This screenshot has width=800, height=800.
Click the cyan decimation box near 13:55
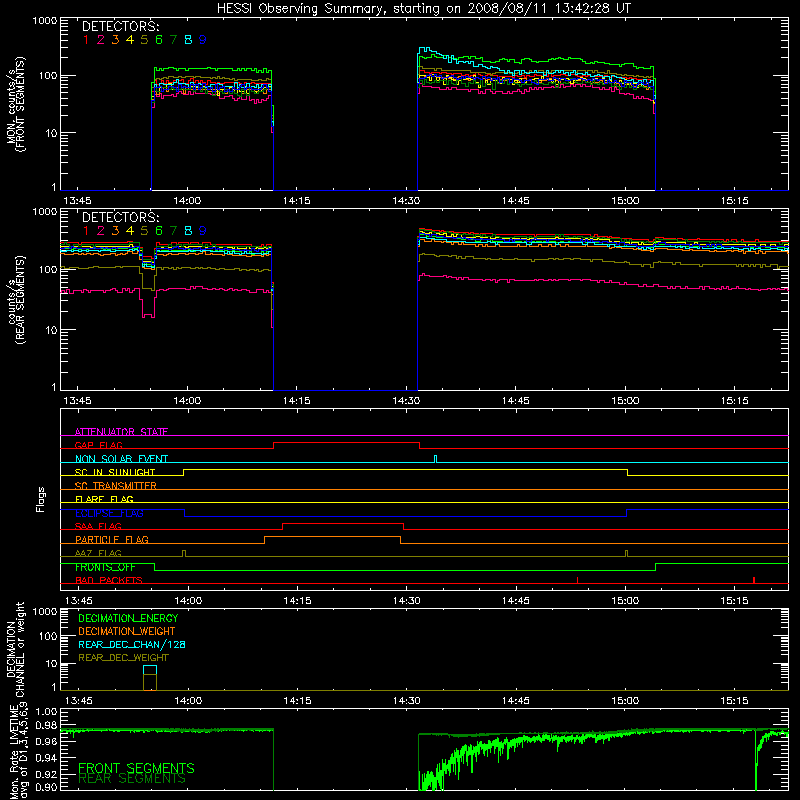point(150,670)
